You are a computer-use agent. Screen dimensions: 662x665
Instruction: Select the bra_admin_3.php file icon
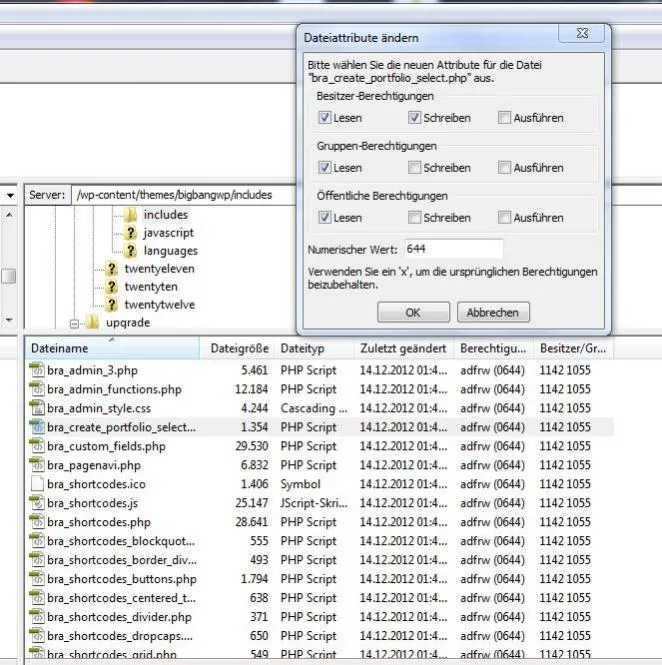coord(37,370)
